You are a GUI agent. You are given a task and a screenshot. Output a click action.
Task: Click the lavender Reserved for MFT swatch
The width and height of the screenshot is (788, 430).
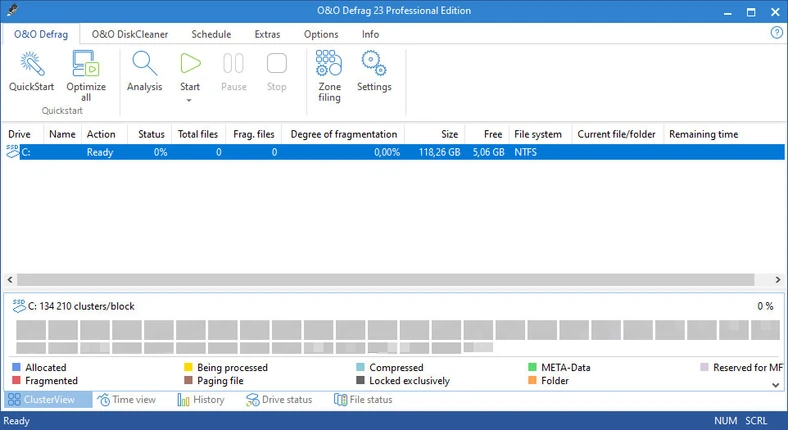tap(705, 367)
